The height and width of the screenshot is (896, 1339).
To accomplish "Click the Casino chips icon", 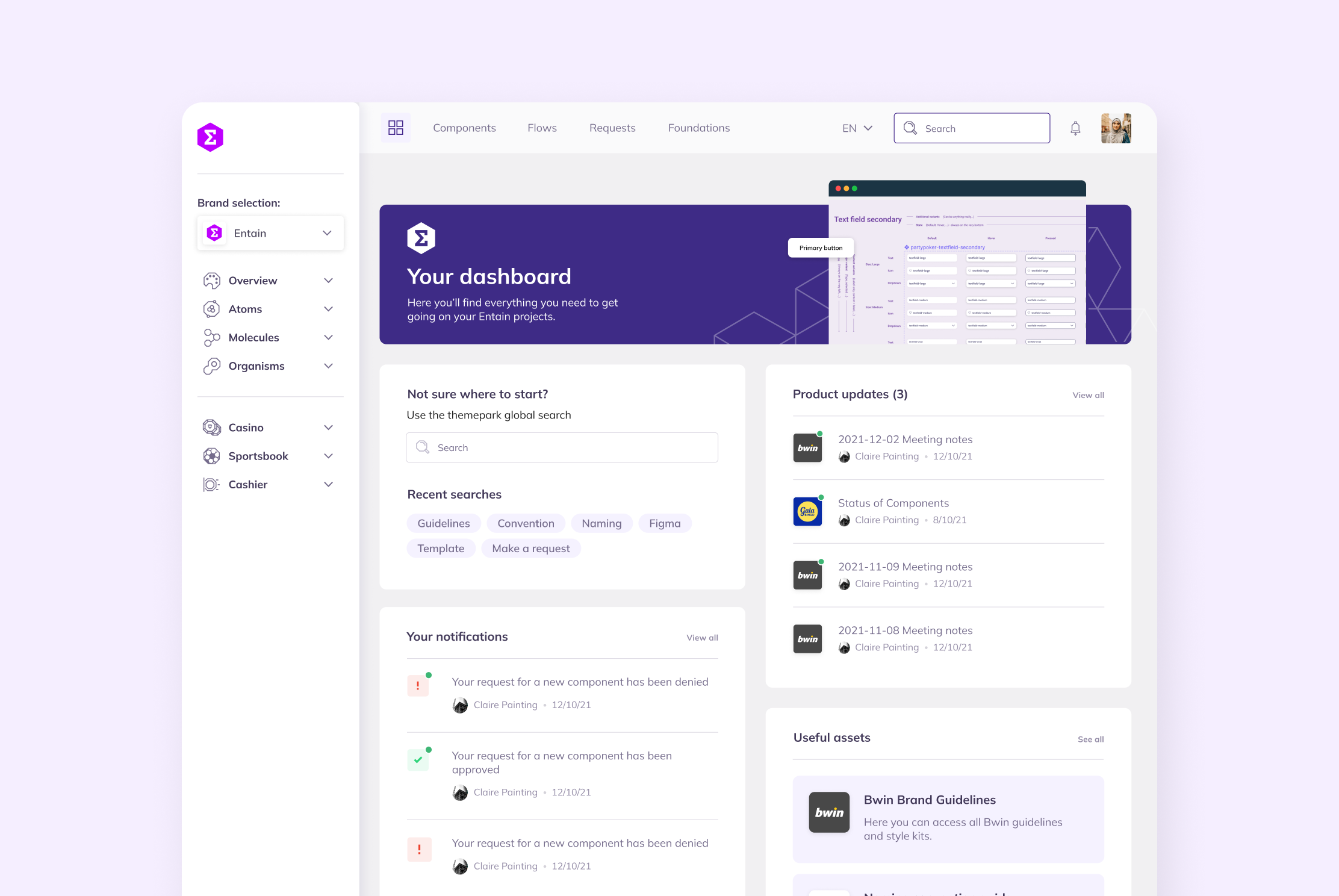I will click(x=211, y=428).
